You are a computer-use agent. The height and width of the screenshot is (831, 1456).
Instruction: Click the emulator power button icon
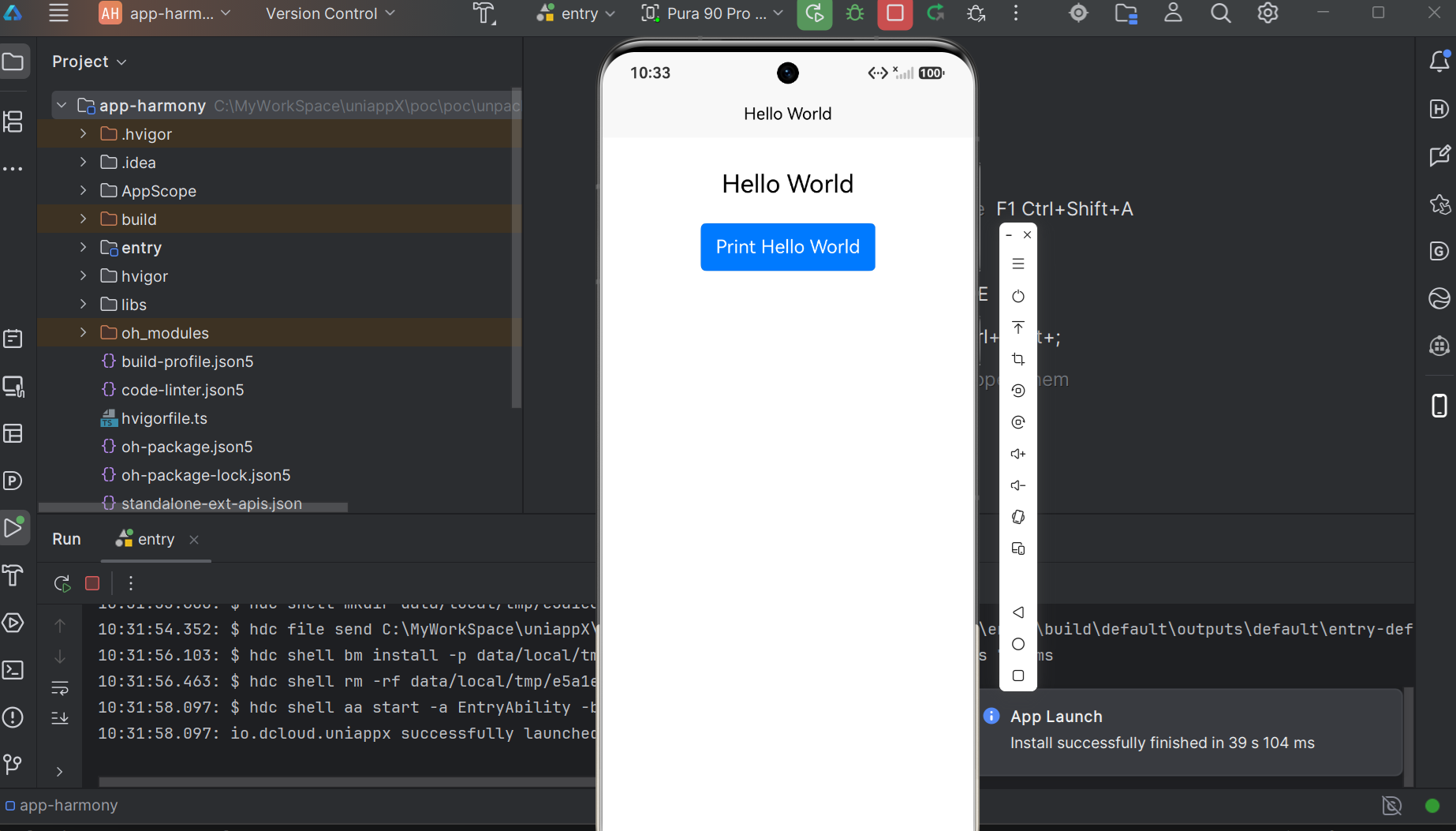1018,296
